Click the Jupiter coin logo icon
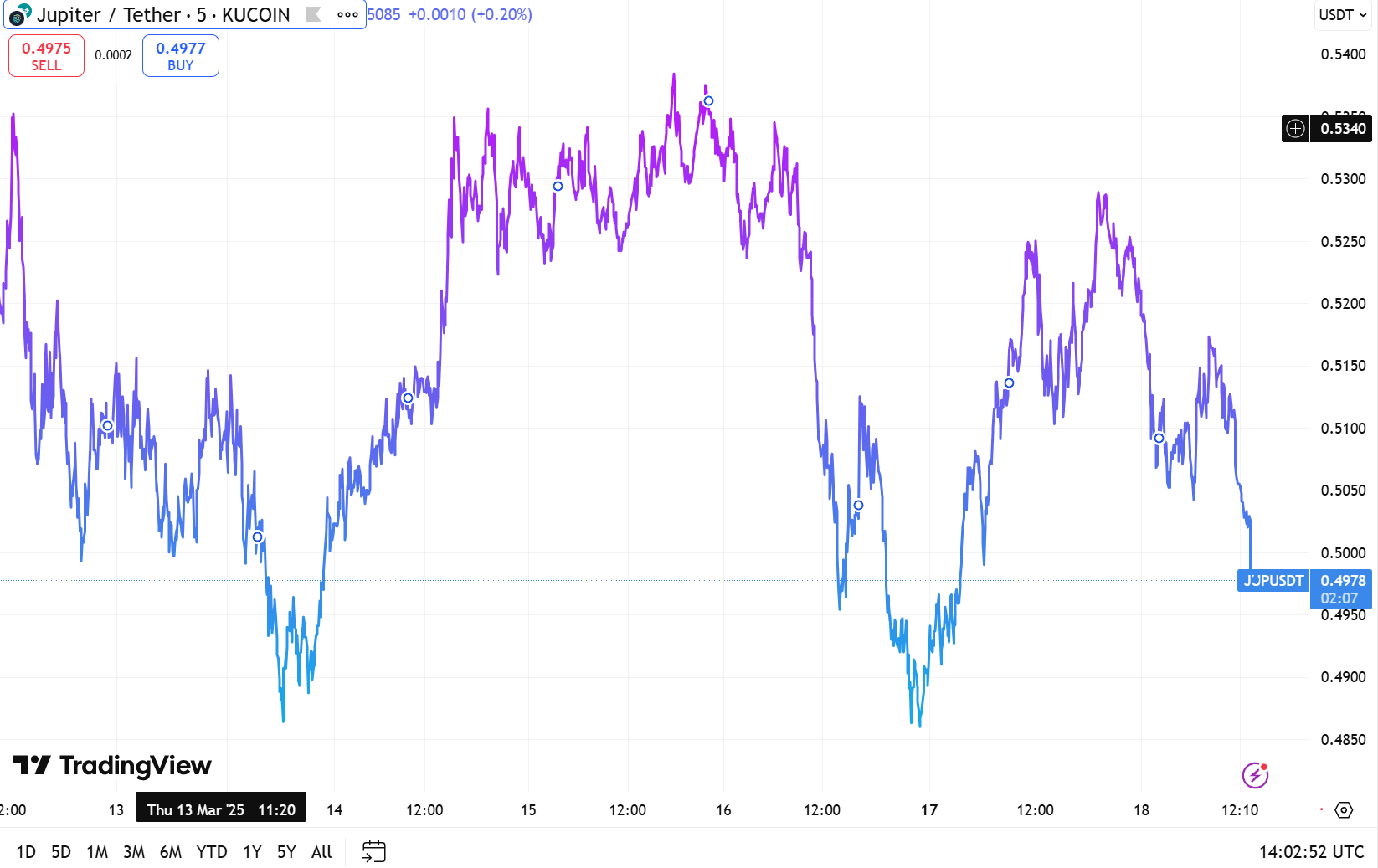Screen dimensions: 1378x868 click(x=19, y=14)
